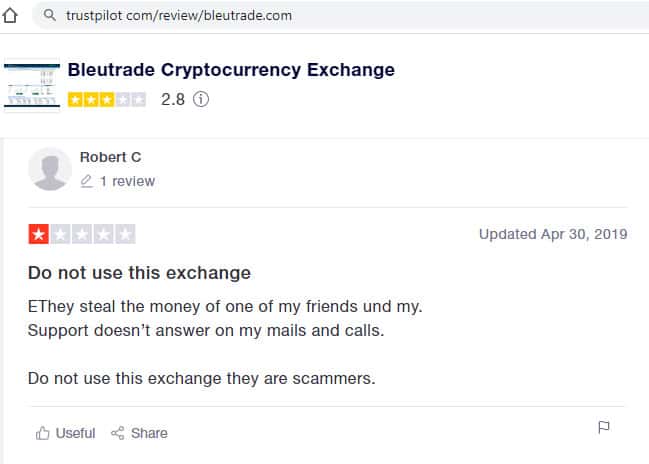The width and height of the screenshot is (649, 464).
Task: Click the Bleutrade Cryptocurrency Exchange title
Action: click(x=231, y=70)
